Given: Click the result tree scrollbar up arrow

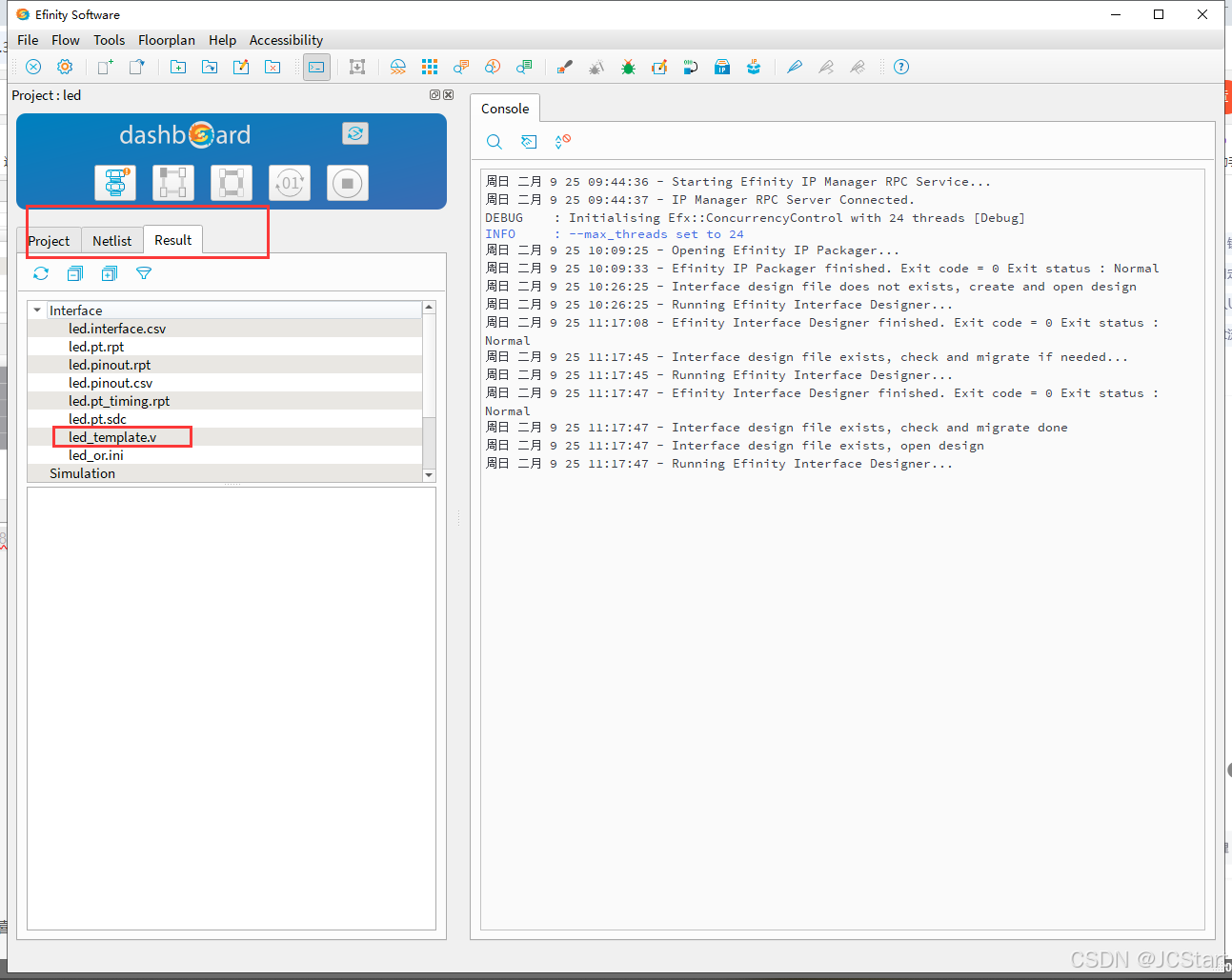Looking at the screenshot, I should coord(429,308).
